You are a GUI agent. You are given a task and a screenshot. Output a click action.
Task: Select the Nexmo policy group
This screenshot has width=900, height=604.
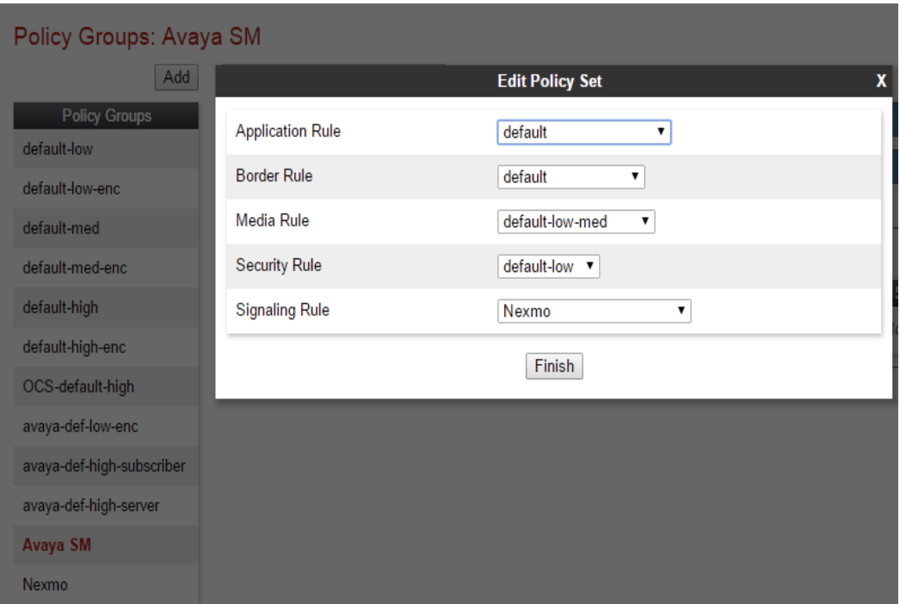coord(106,585)
